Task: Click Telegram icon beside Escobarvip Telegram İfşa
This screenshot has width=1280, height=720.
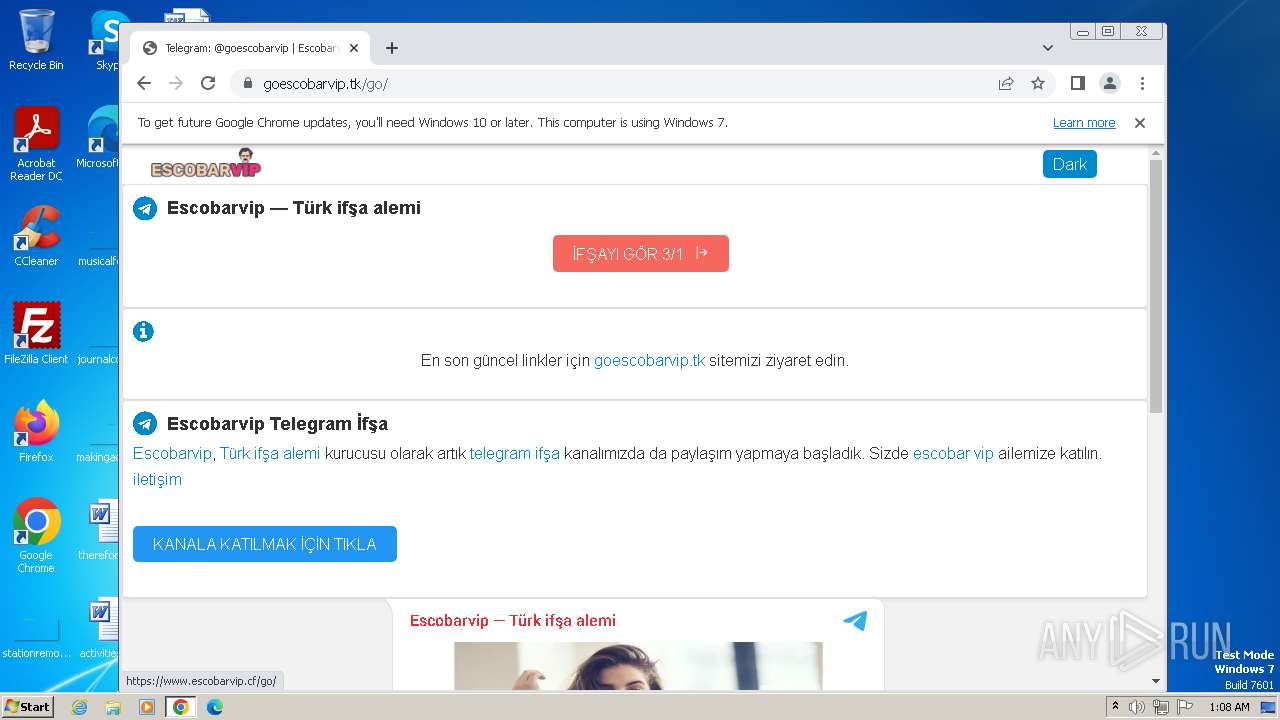Action: coord(145,424)
